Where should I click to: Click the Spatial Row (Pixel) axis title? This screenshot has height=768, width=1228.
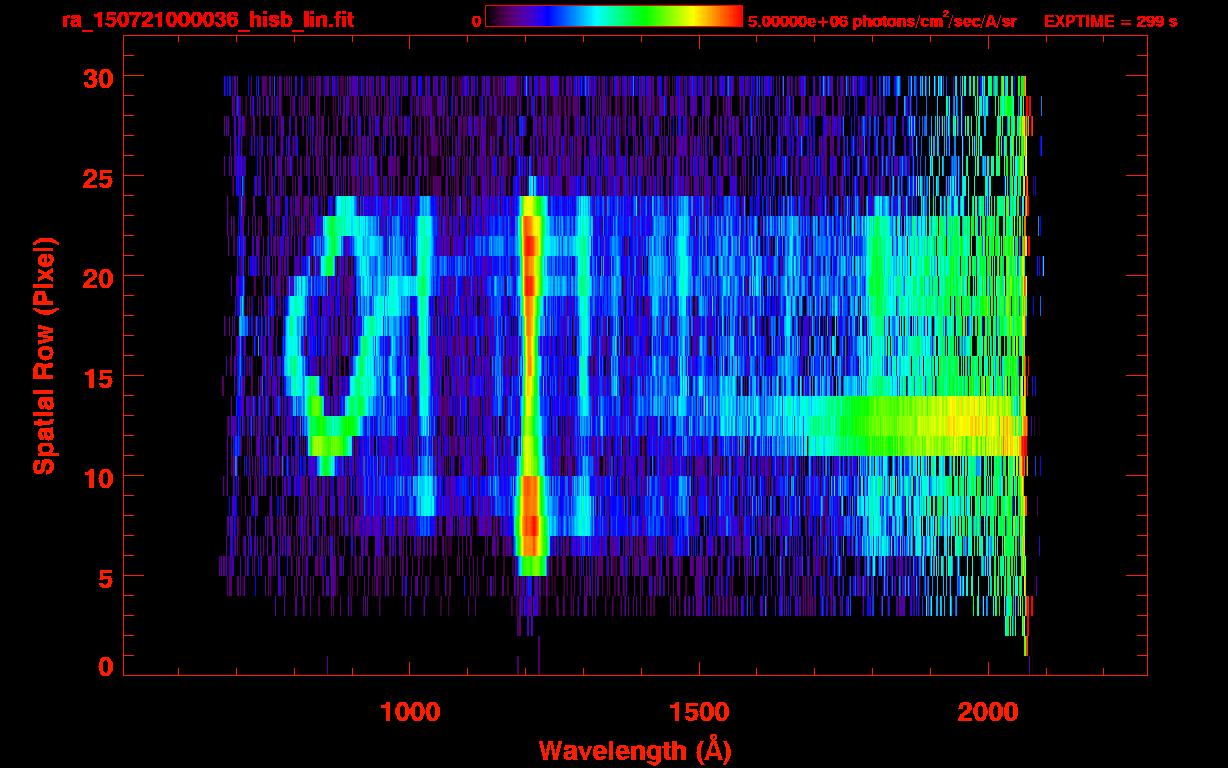44,355
